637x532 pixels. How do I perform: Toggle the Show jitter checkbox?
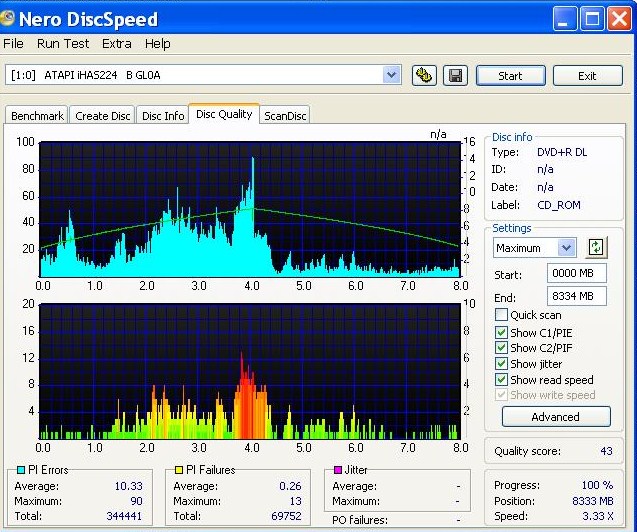[502, 364]
